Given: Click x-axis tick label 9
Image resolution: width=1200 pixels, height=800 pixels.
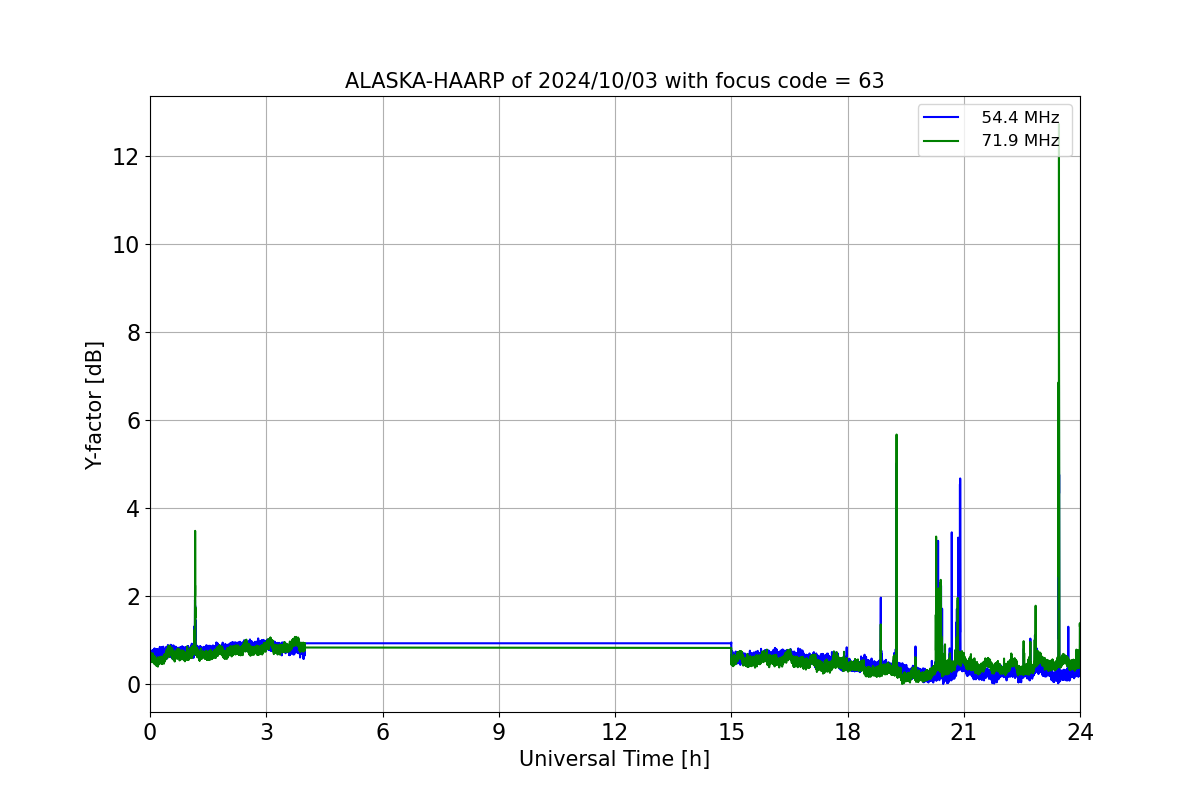Looking at the screenshot, I should point(499,732).
